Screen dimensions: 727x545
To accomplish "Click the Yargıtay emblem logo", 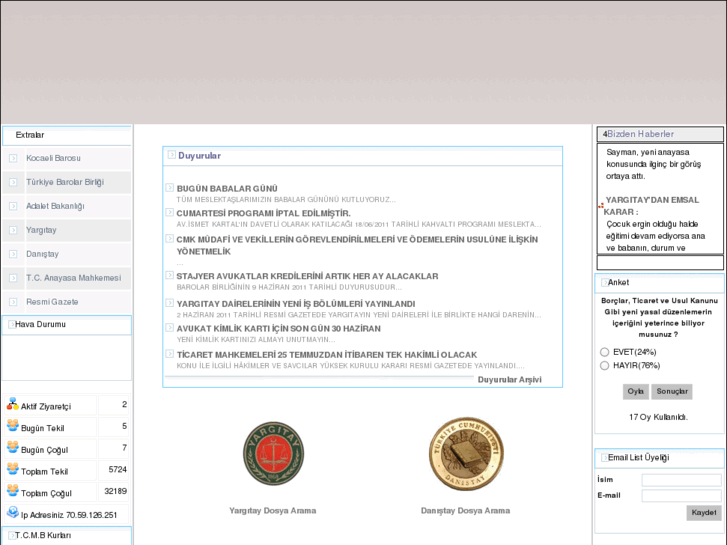I will click(274, 453).
